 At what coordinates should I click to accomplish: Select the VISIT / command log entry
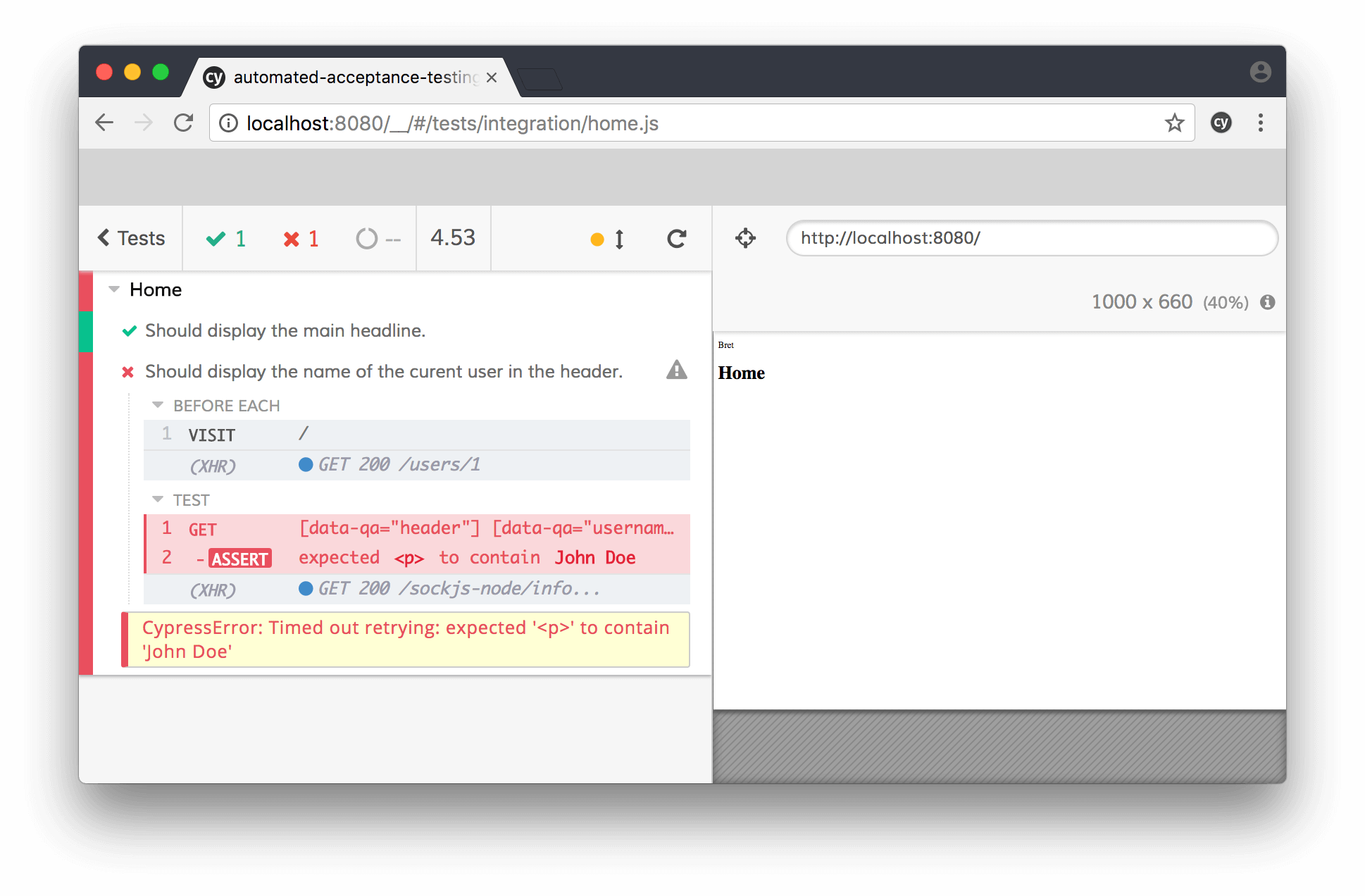click(416, 435)
